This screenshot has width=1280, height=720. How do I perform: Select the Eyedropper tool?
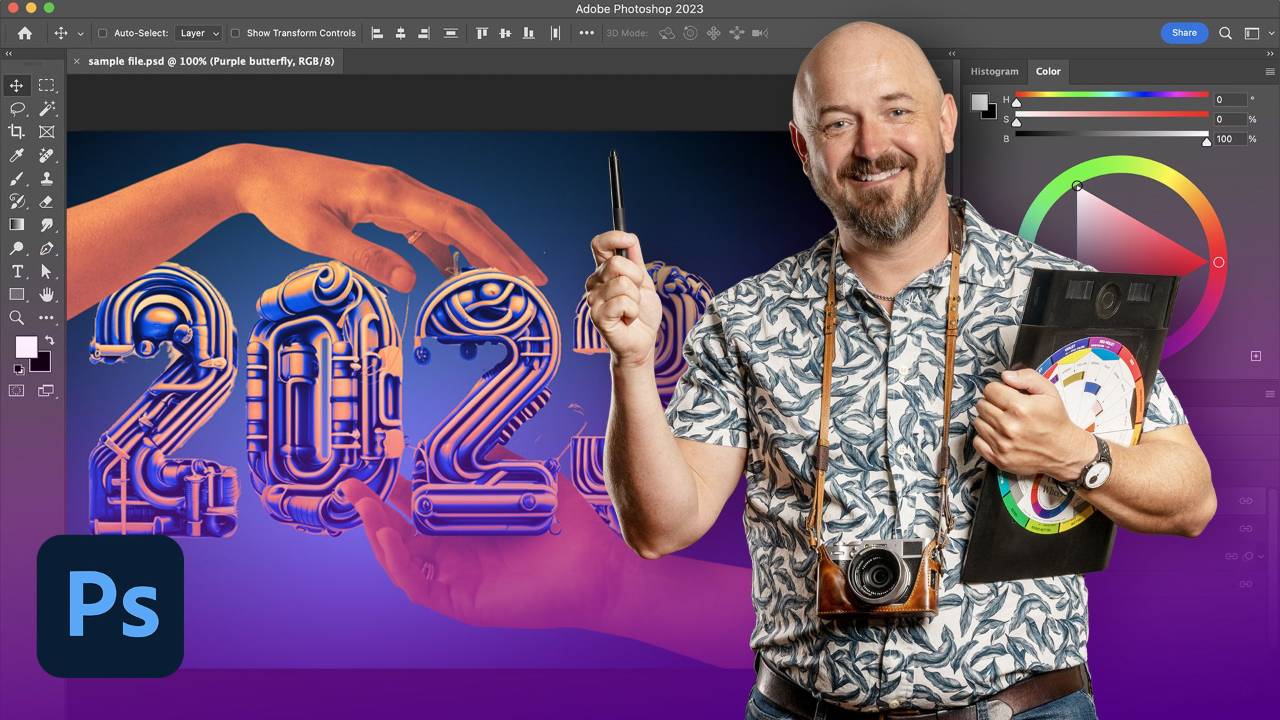pos(16,155)
